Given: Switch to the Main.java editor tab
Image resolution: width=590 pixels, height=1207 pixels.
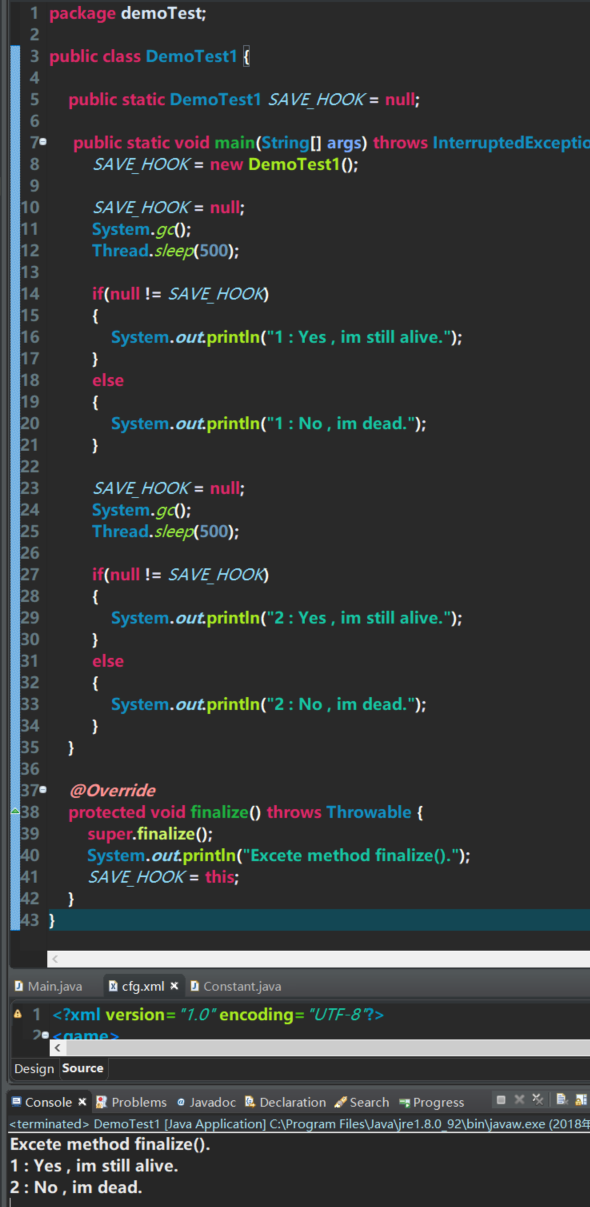Looking at the screenshot, I should pos(48,986).
